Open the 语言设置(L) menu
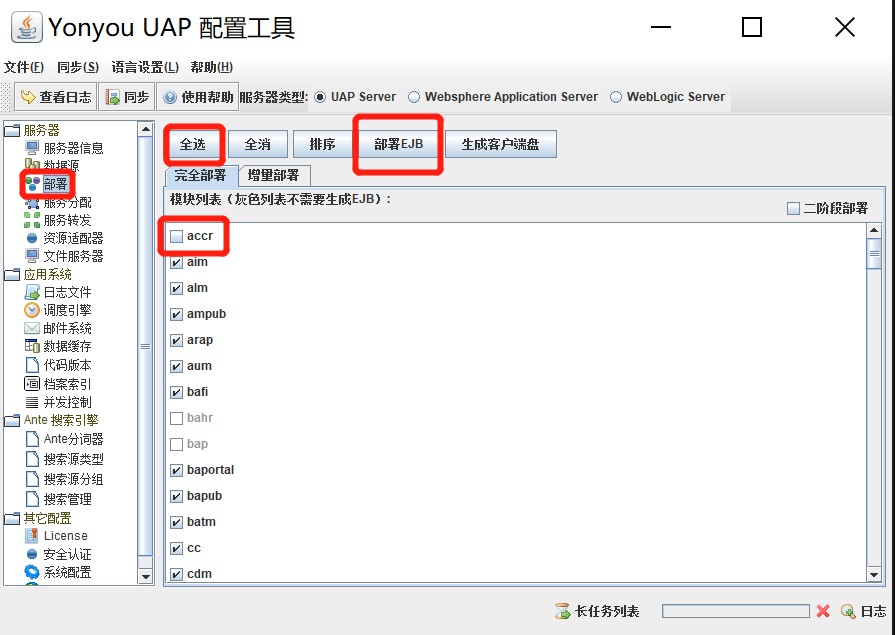 tap(145, 67)
